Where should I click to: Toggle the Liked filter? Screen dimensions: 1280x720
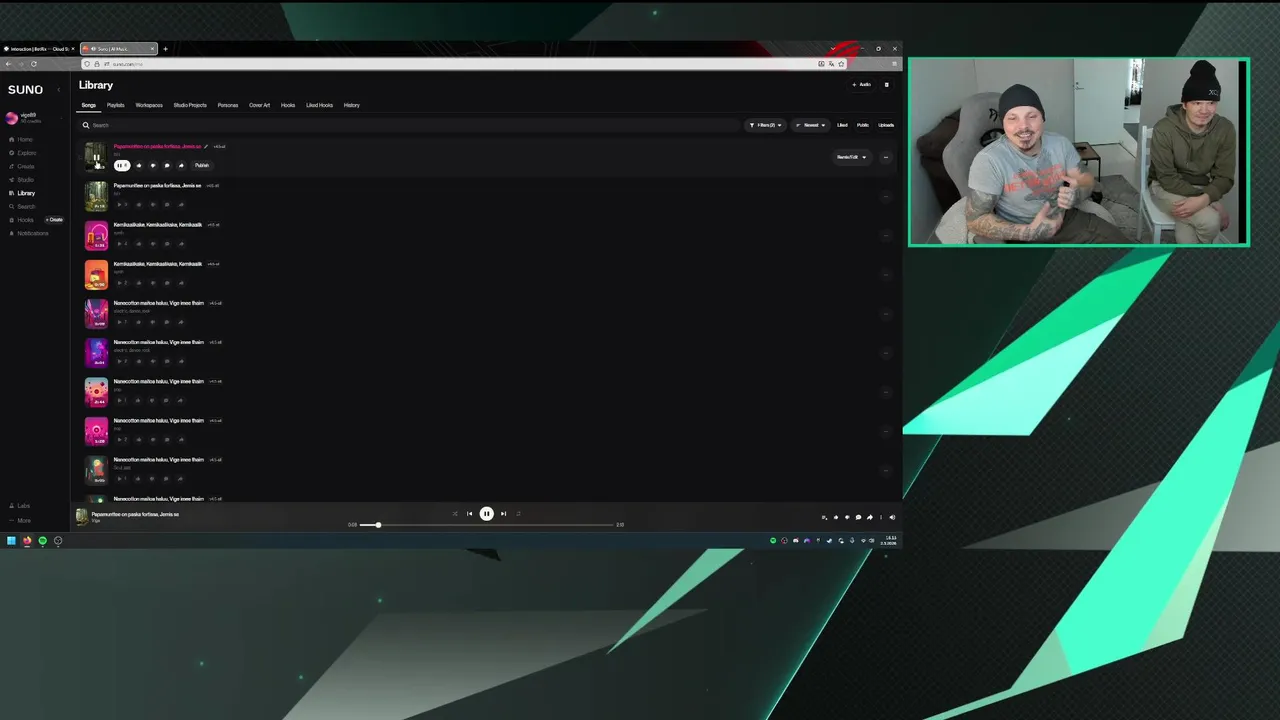pos(842,125)
